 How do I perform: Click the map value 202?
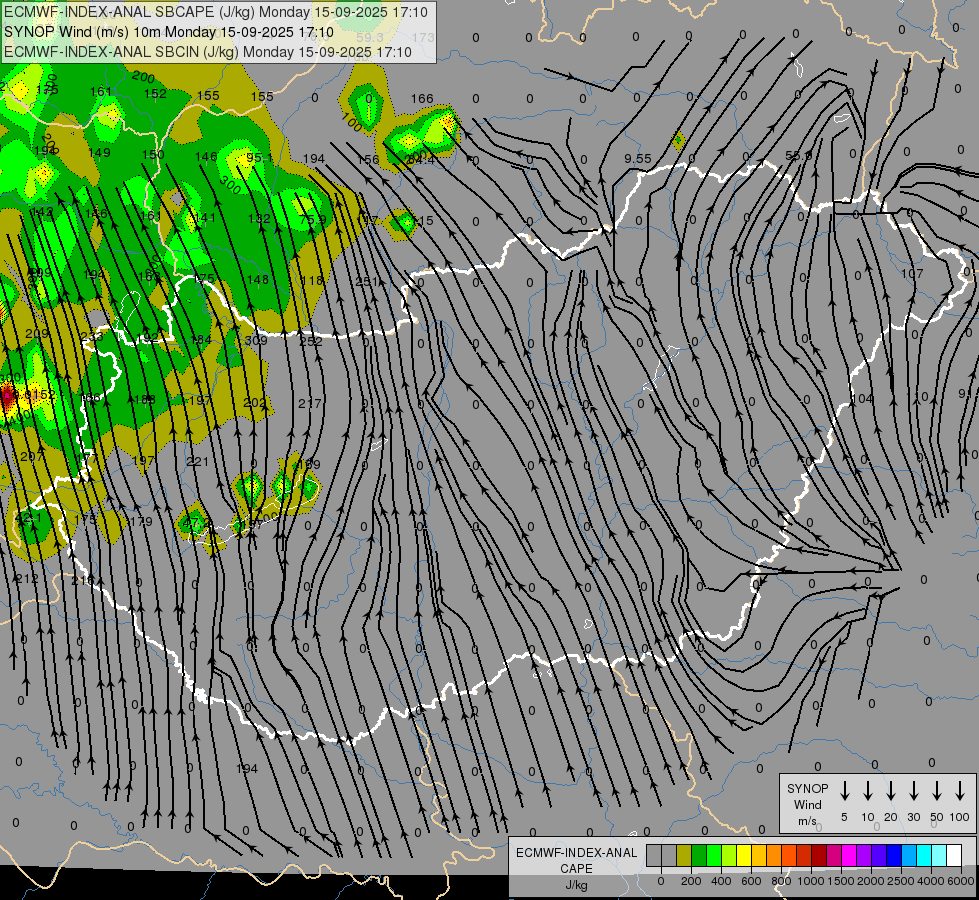(255, 403)
